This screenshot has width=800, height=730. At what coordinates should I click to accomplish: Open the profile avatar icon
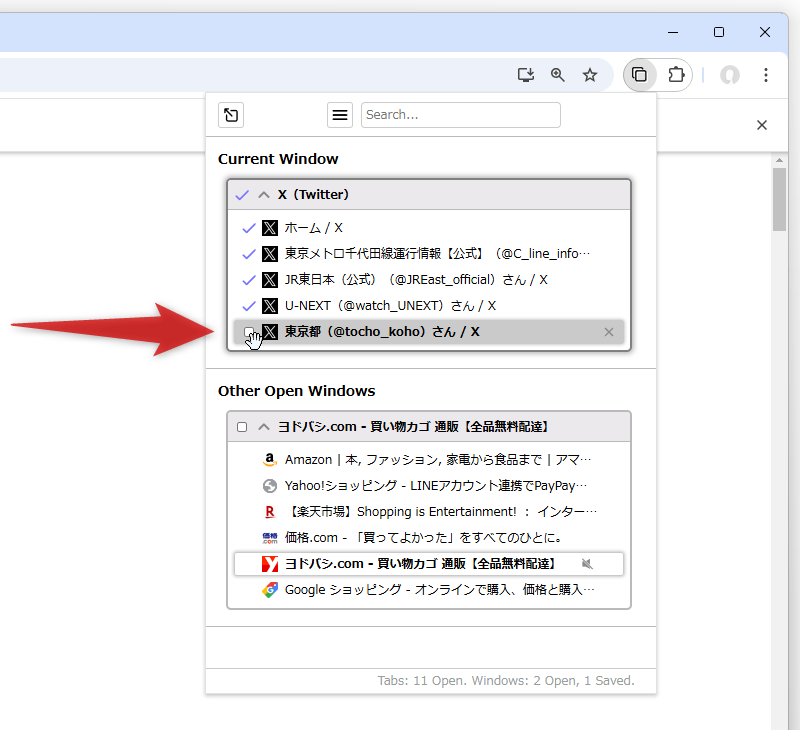click(730, 75)
